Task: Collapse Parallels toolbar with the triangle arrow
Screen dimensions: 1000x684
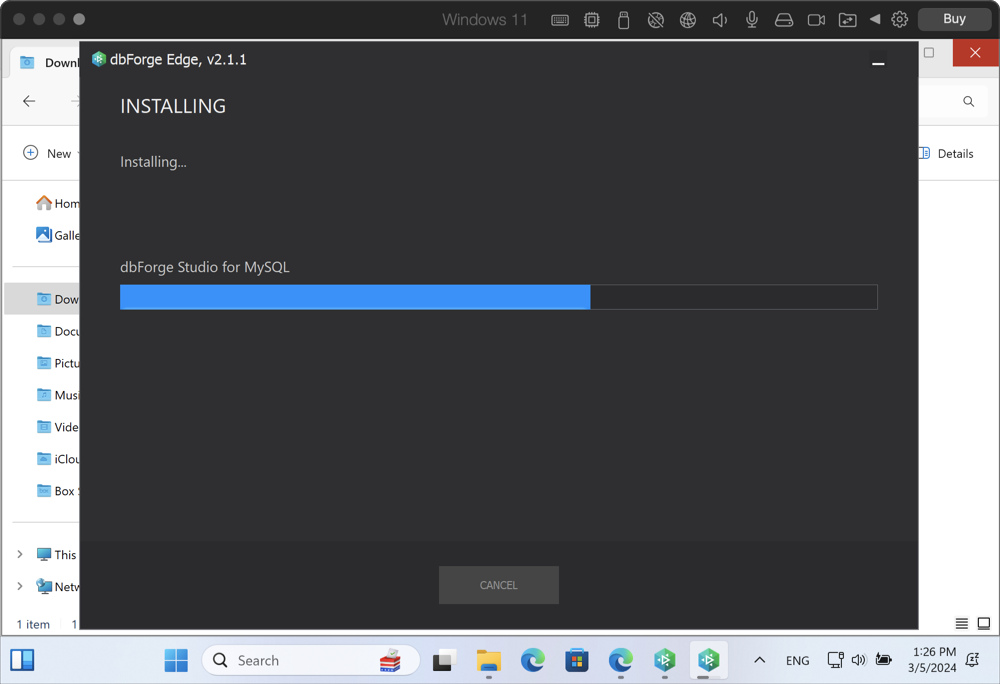Action: click(875, 19)
